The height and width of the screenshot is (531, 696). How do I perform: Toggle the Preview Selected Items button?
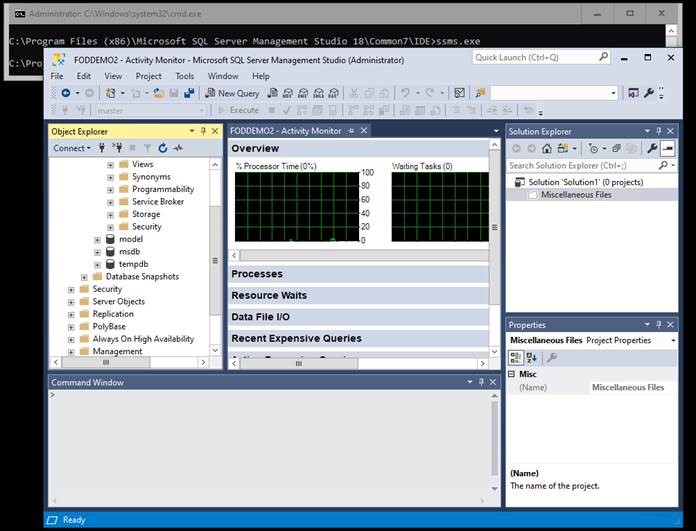click(x=668, y=148)
